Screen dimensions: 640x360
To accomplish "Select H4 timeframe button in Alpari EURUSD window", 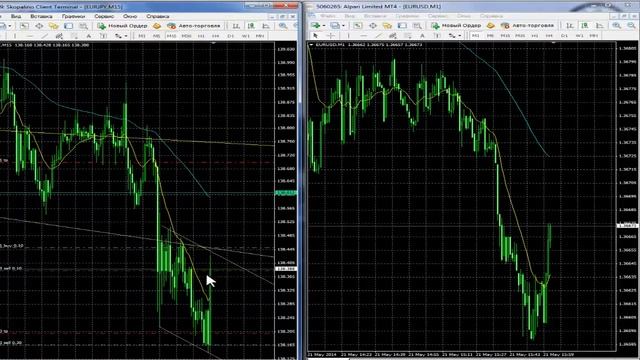I will [x=549, y=36].
